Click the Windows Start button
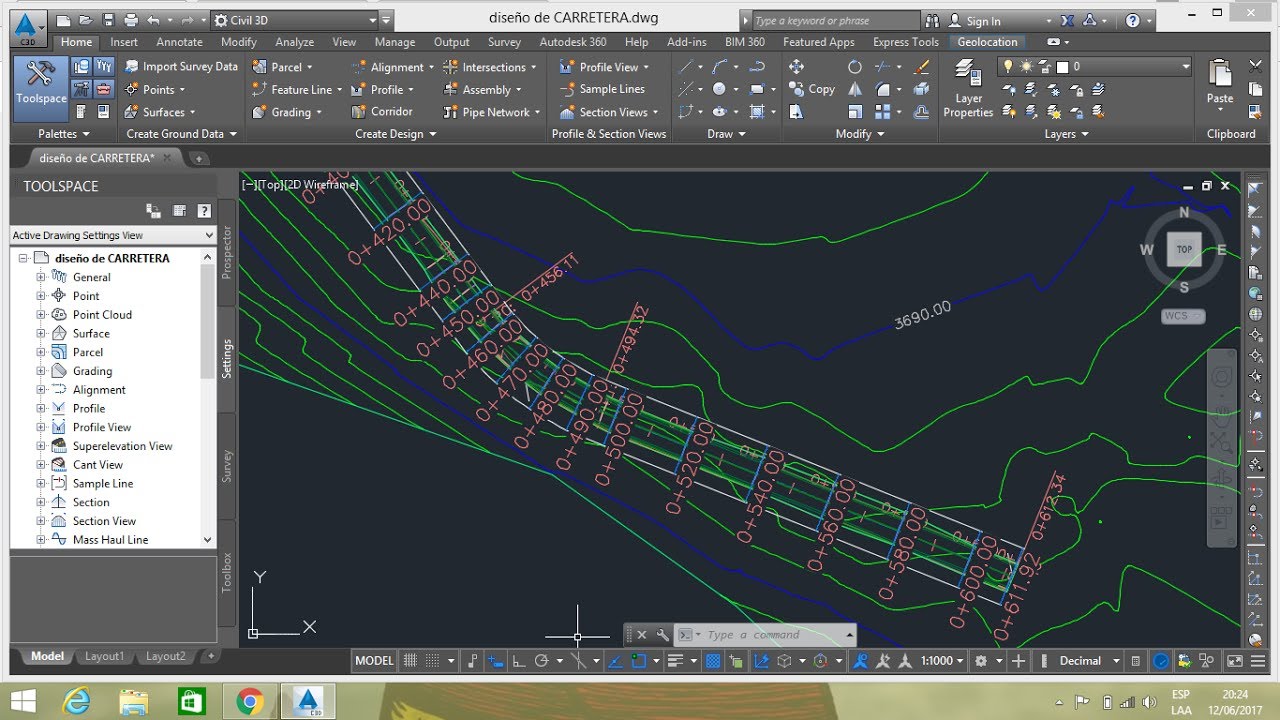The width and height of the screenshot is (1280, 720). coord(24,702)
